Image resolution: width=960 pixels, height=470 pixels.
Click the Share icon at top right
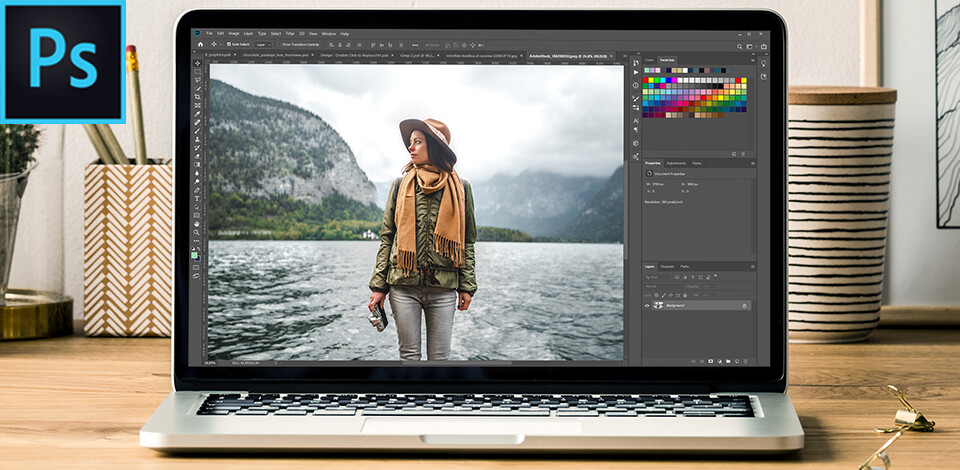point(763,47)
